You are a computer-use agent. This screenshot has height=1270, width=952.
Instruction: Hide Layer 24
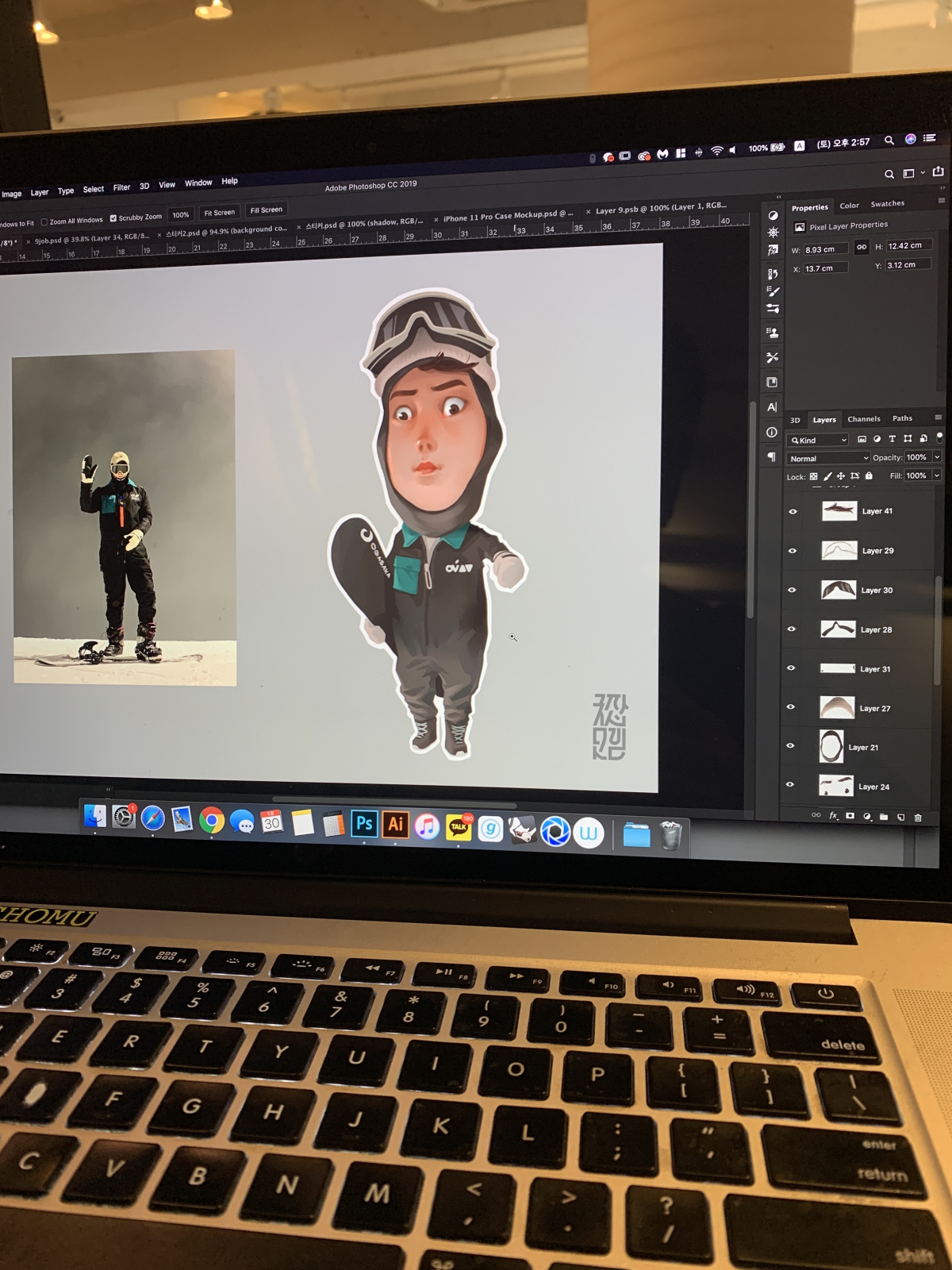[789, 784]
